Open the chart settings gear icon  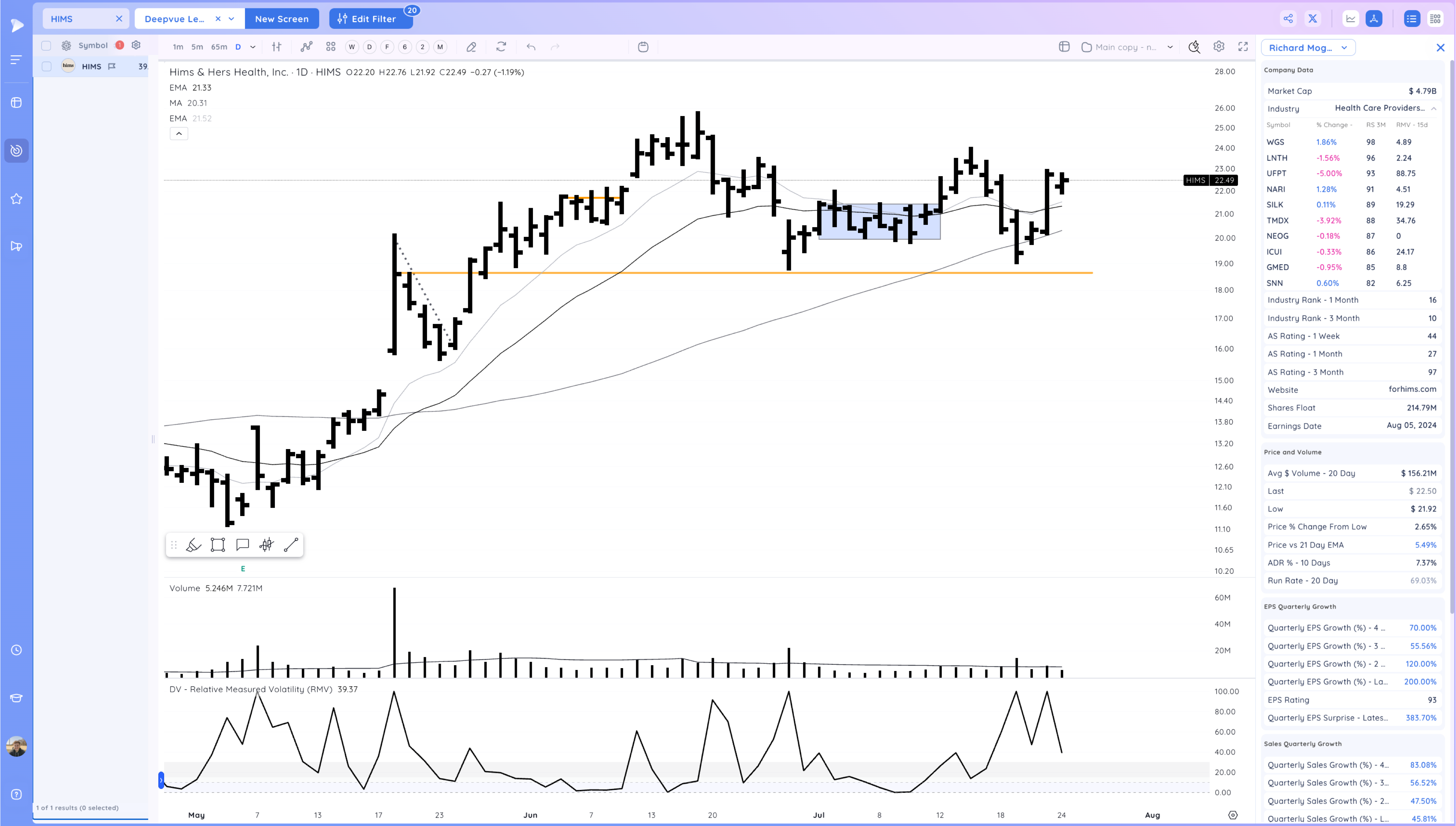[1219, 47]
